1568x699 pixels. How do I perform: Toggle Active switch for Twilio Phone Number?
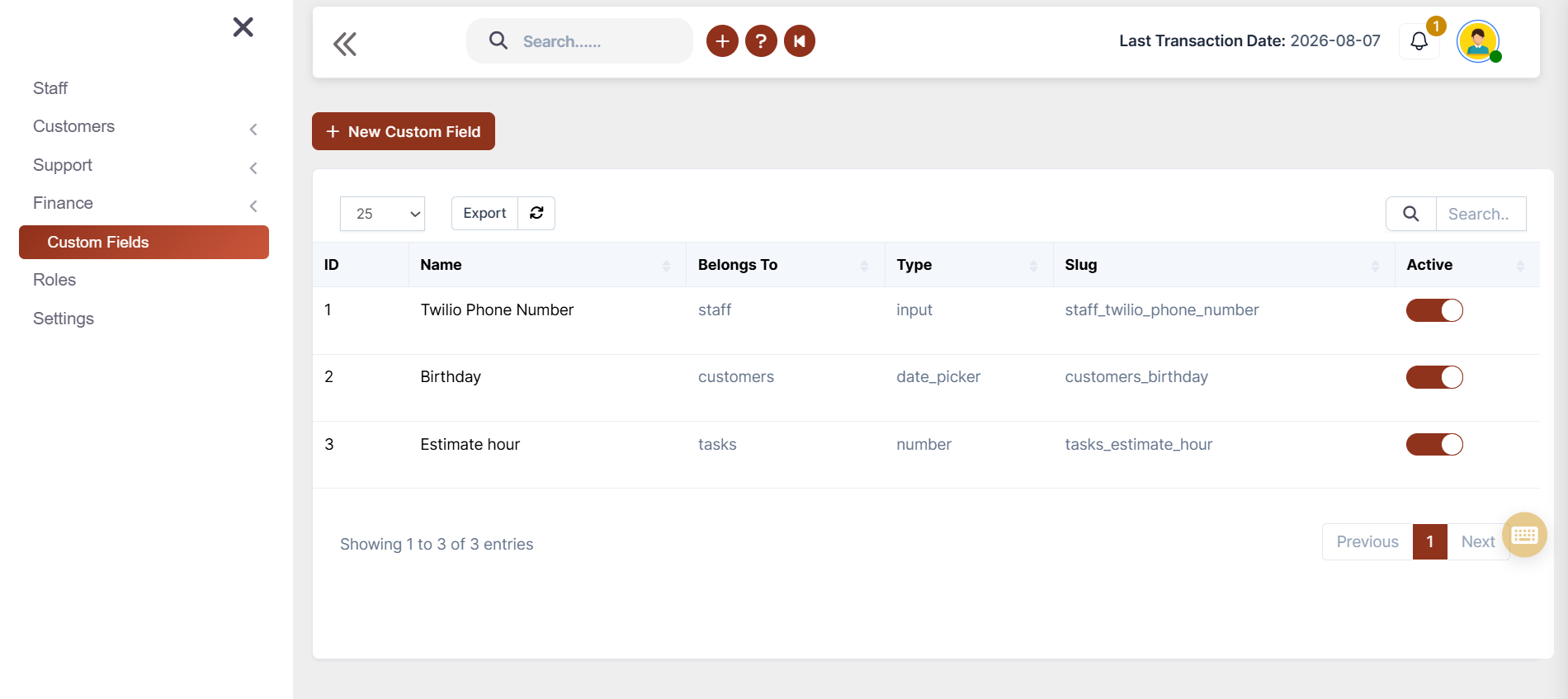point(1434,310)
